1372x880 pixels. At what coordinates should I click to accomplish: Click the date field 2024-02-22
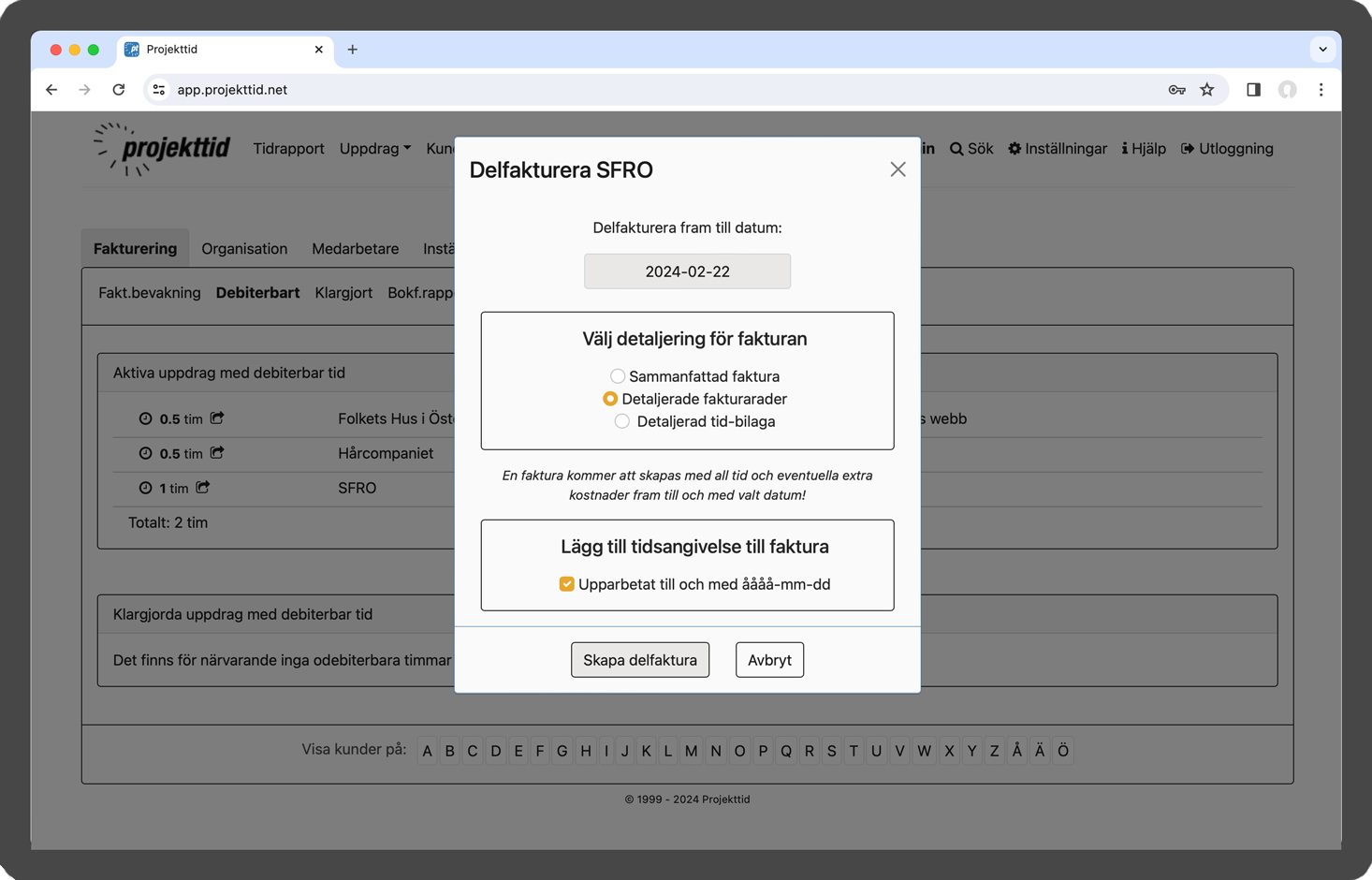[687, 271]
